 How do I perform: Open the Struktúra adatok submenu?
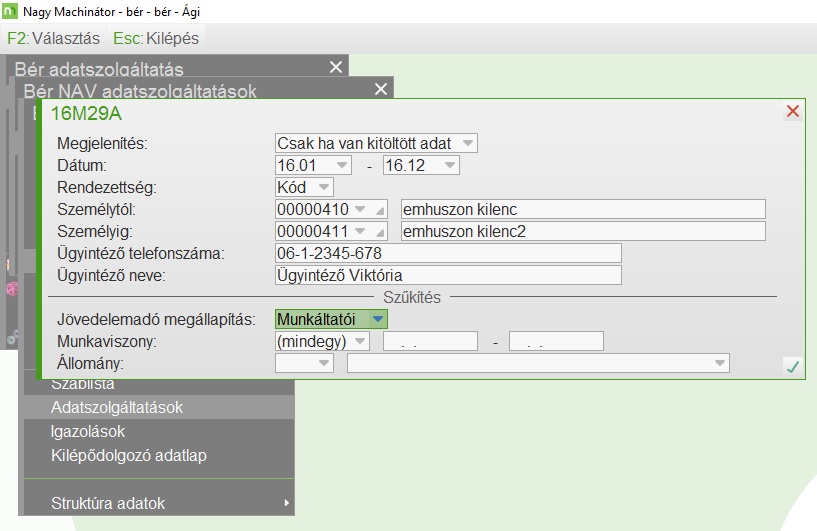[x=159, y=503]
